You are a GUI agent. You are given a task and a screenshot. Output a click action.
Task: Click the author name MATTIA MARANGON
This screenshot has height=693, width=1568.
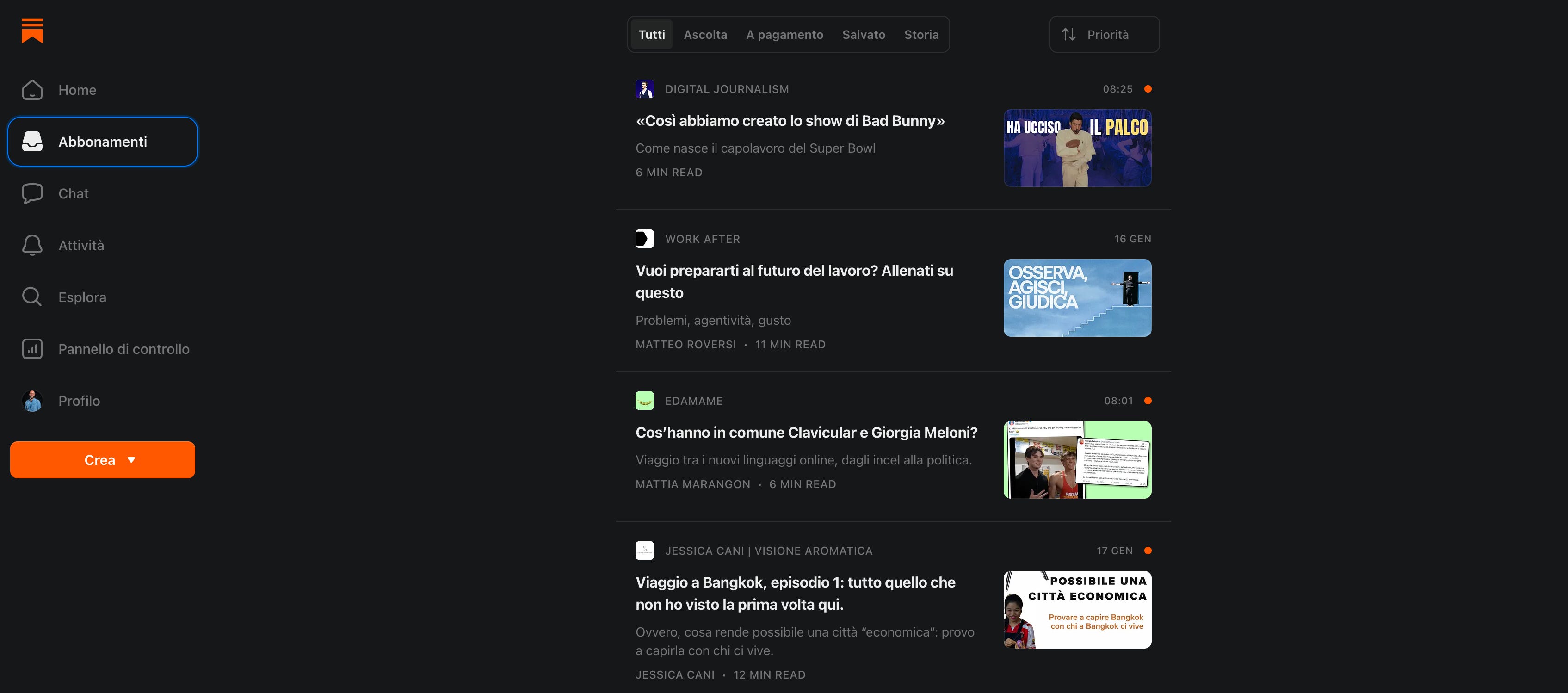coord(693,484)
